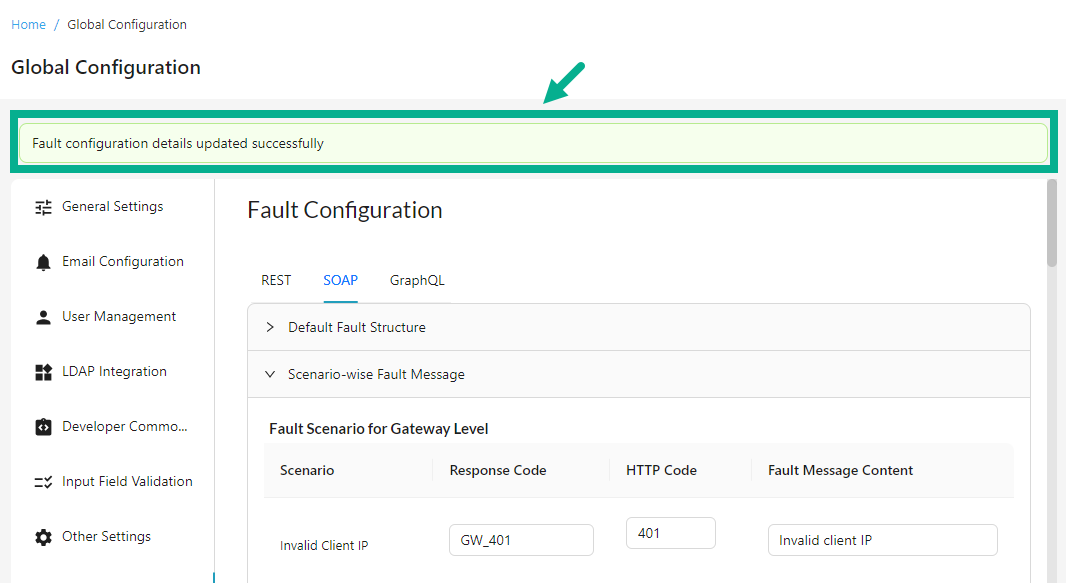Click the success notification banner

[x=533, y=143]
